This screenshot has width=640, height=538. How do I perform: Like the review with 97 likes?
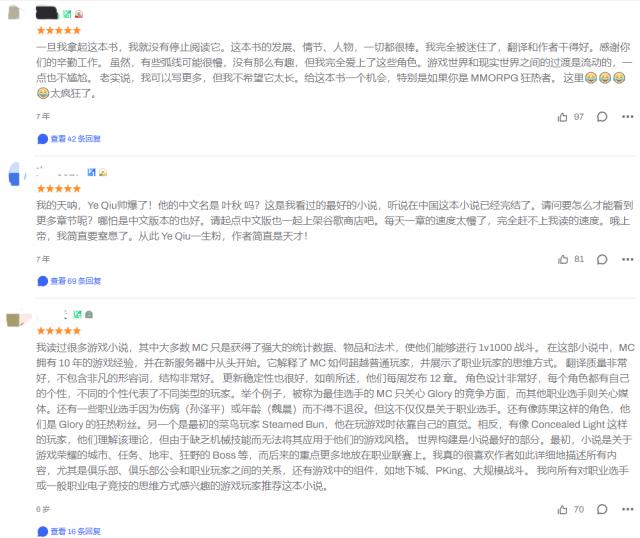pyautogui.click(x=562, y=117)
